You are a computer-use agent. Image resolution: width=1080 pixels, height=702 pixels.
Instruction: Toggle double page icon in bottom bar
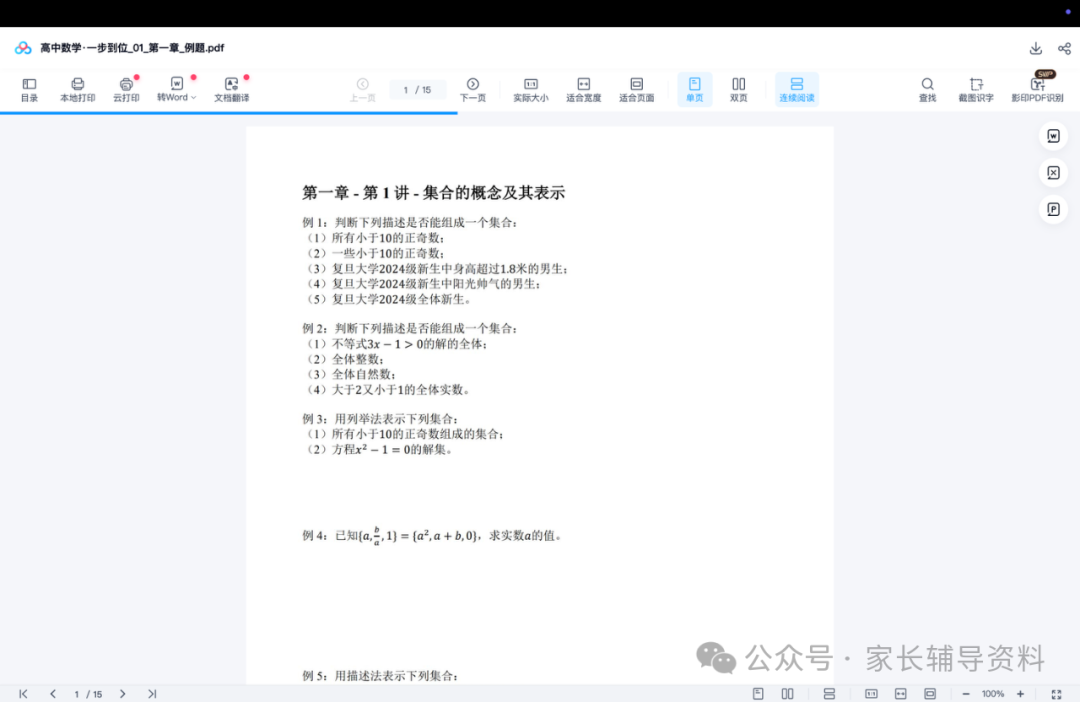coord(787,694)
